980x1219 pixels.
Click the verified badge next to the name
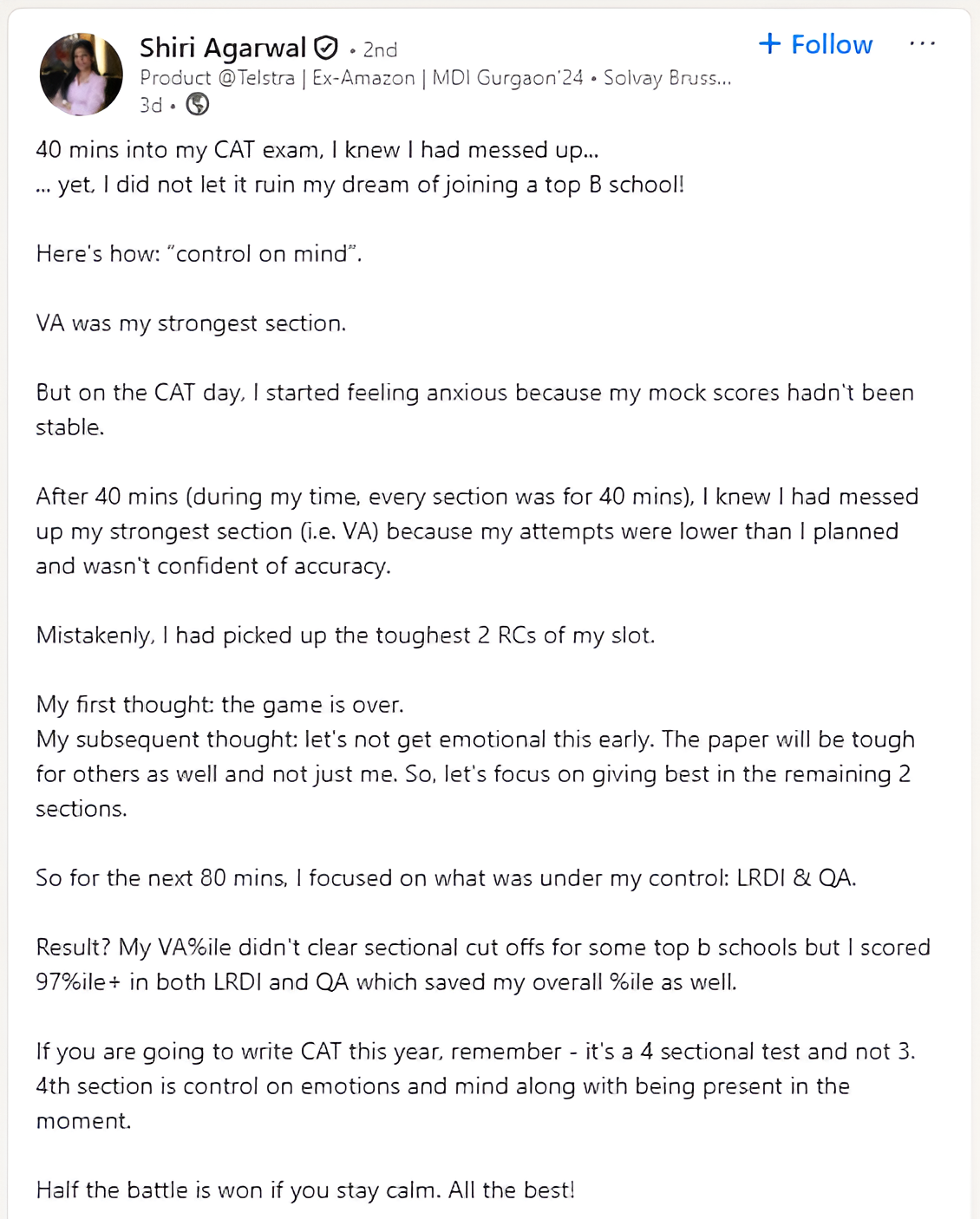coord(326,48)
